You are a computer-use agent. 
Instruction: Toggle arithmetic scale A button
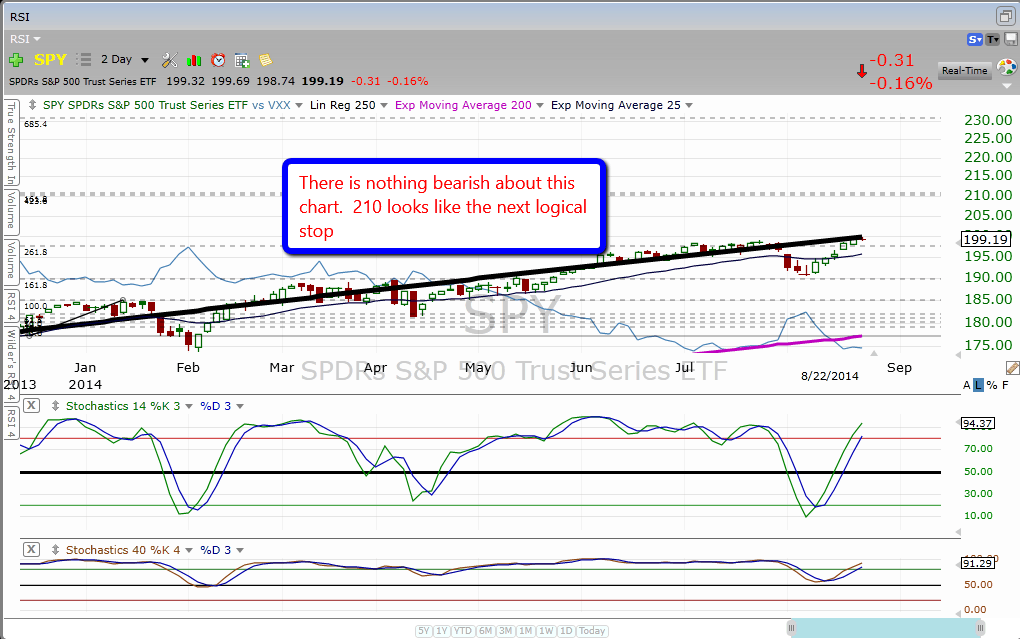click(967, 385)
